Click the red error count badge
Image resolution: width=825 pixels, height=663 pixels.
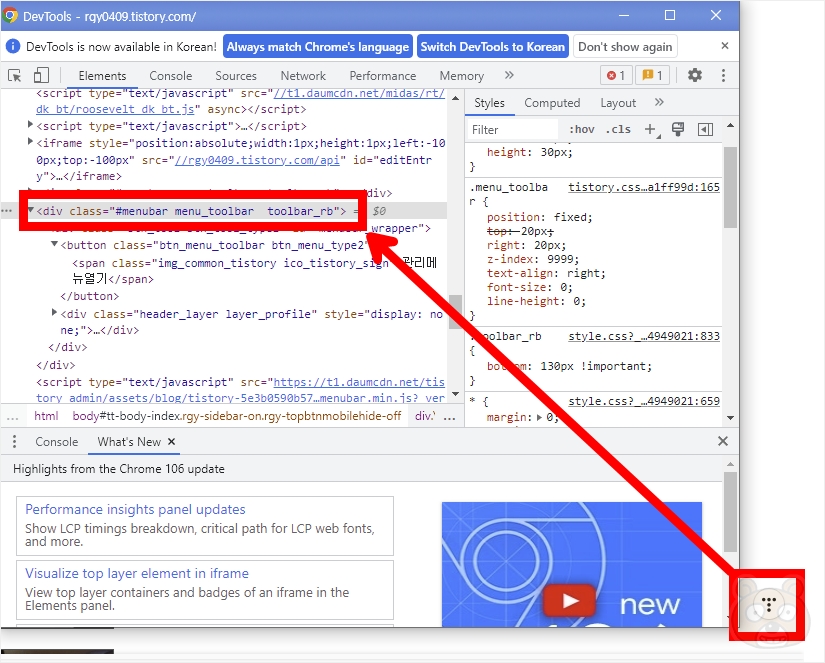(x=616, y=75)
